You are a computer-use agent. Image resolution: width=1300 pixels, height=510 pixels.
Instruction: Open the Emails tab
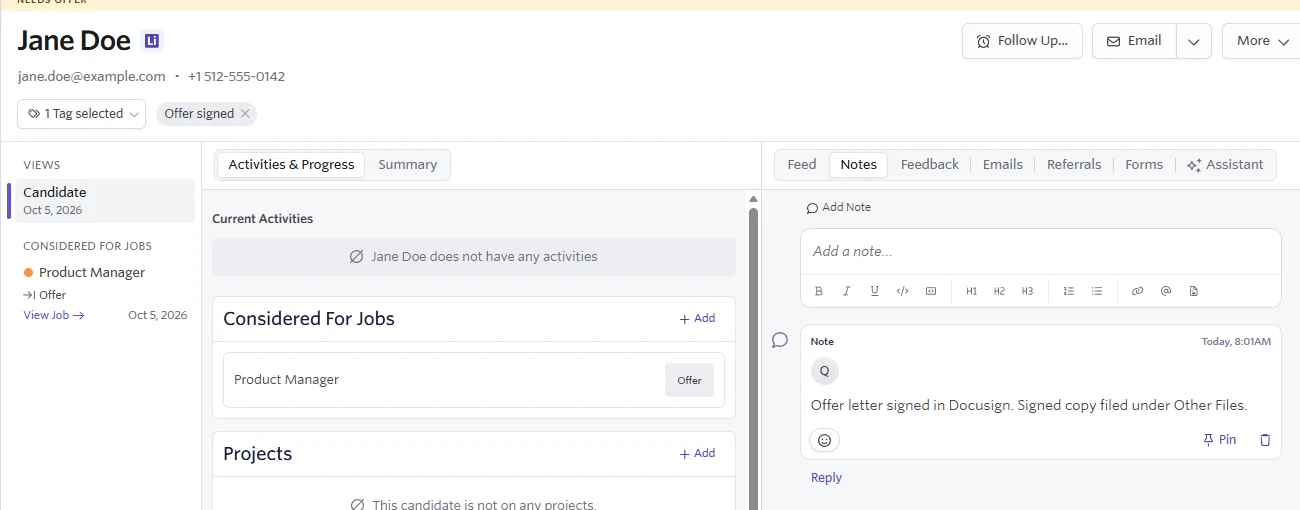1002,165
